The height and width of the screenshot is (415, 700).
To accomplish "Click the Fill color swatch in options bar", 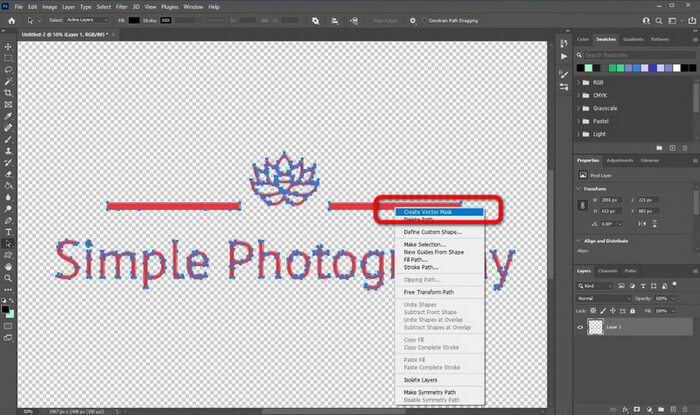I will coord(134,21).
